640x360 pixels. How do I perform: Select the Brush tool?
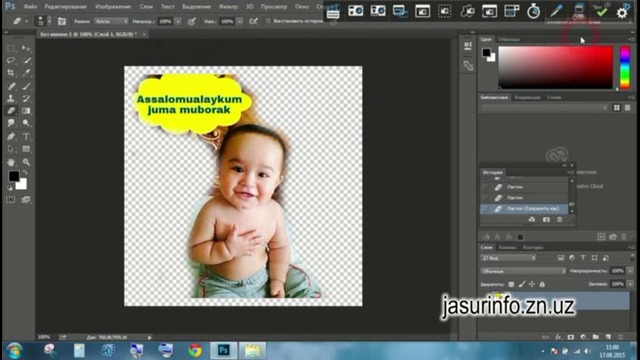(26, 86)
